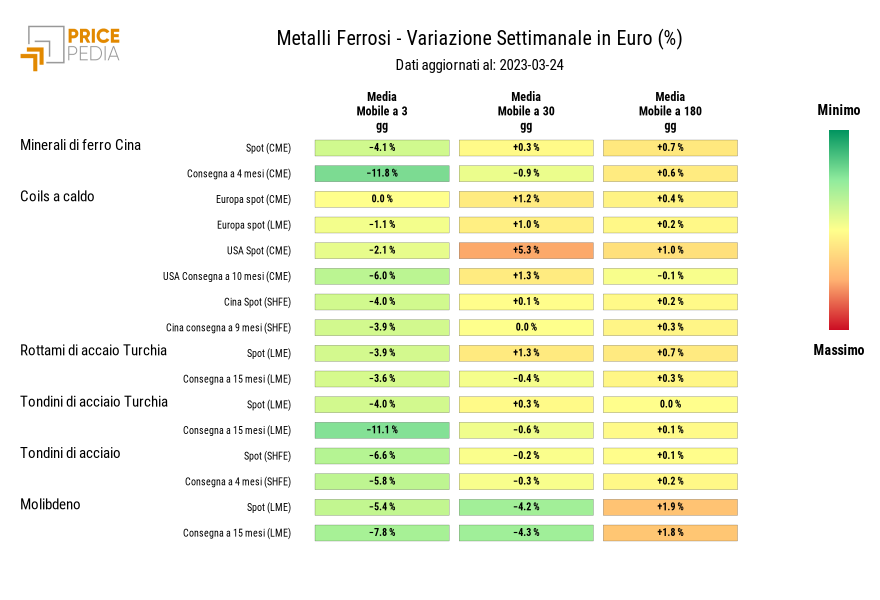
Task: Select the Tondini di acciaio Turchia label
Action: coord(94,401)
